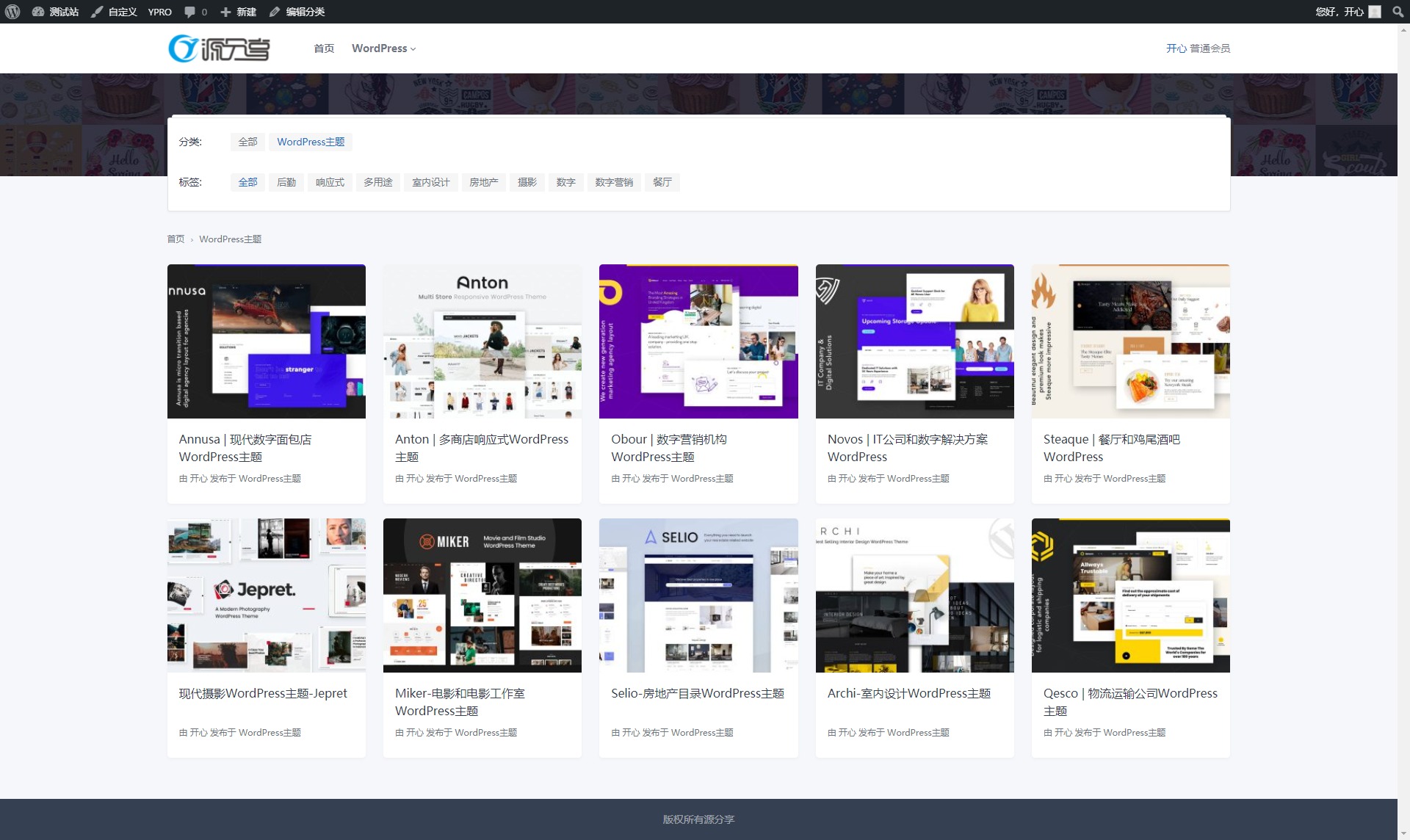Click the page vertical scrollbar
This screenshot has height=840, width=1410.
coord(1403,432)
